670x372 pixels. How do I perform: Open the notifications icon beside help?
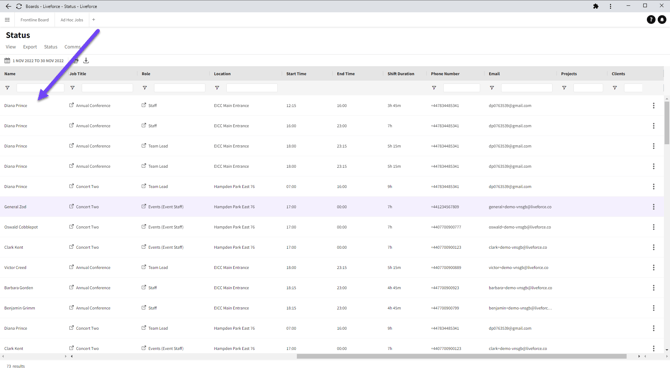pyautogui.click(x=662, y=20)
